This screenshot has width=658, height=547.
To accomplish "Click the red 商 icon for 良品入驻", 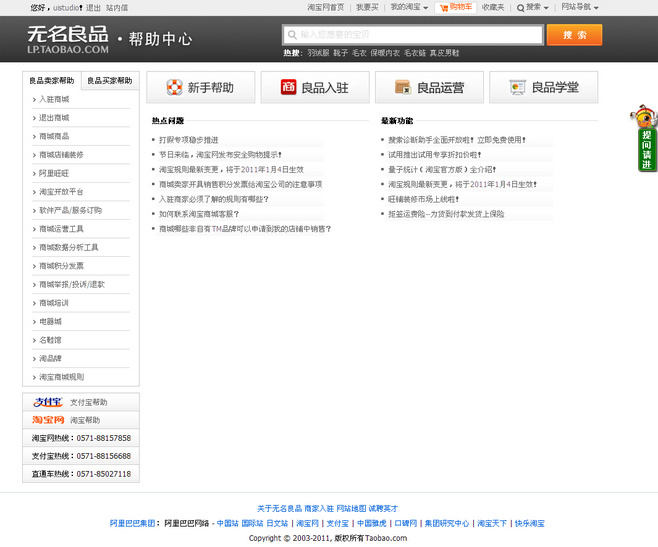I will (289, 87).
